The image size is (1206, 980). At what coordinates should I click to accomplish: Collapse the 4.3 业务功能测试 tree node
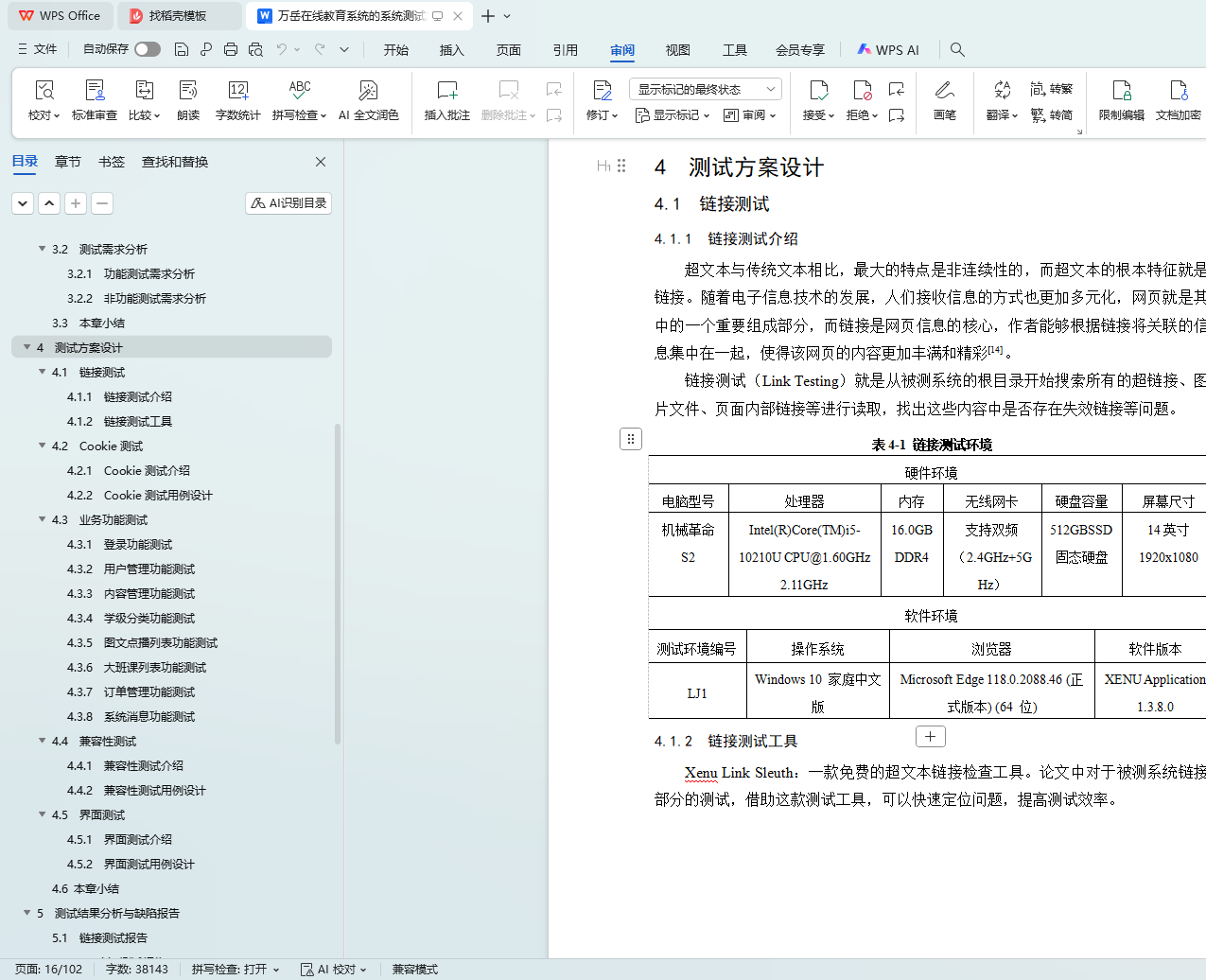43,519
